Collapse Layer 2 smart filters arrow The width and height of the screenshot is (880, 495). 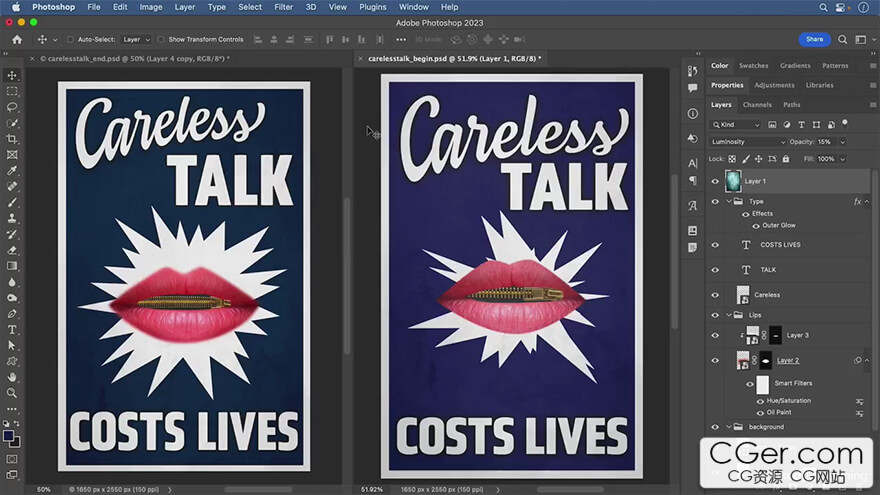(867, 360)
